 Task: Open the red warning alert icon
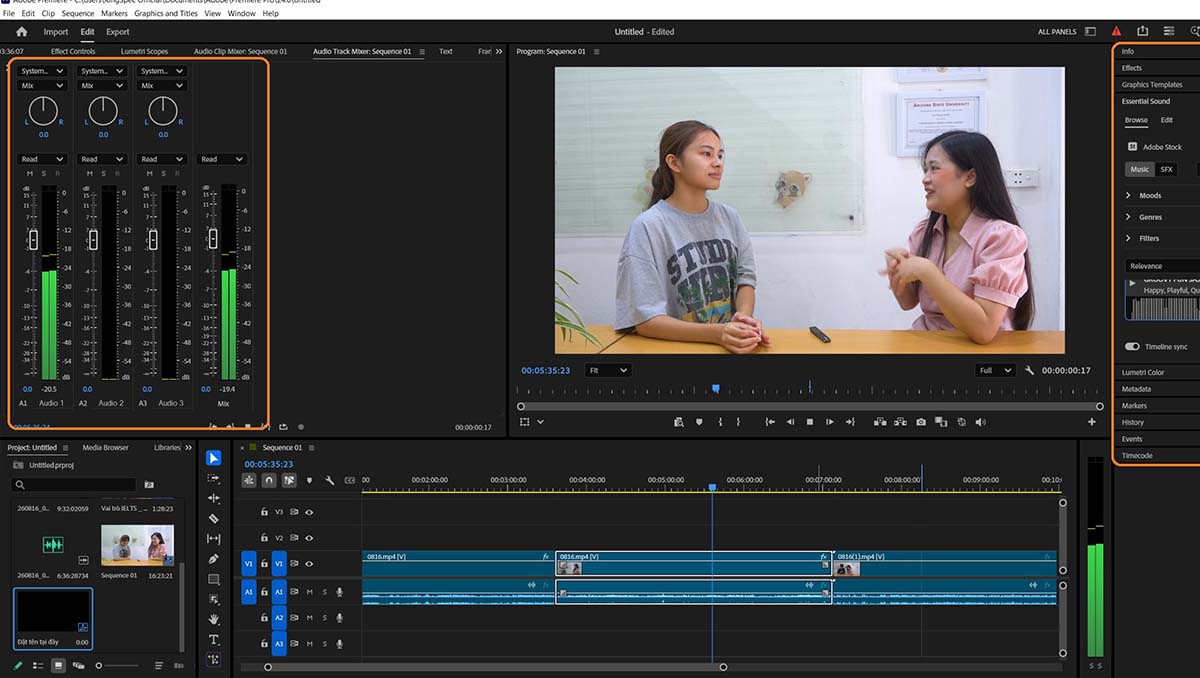[1117, 32]
